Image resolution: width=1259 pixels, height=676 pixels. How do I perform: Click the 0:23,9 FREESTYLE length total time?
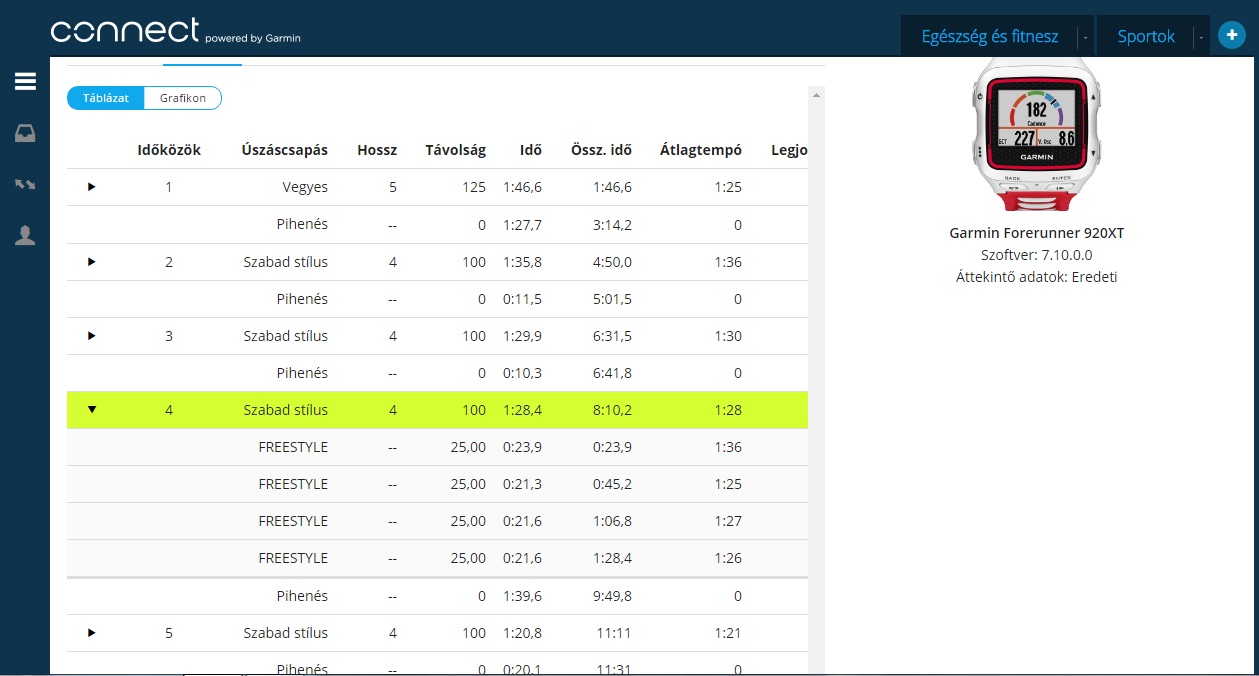[612, 447]
